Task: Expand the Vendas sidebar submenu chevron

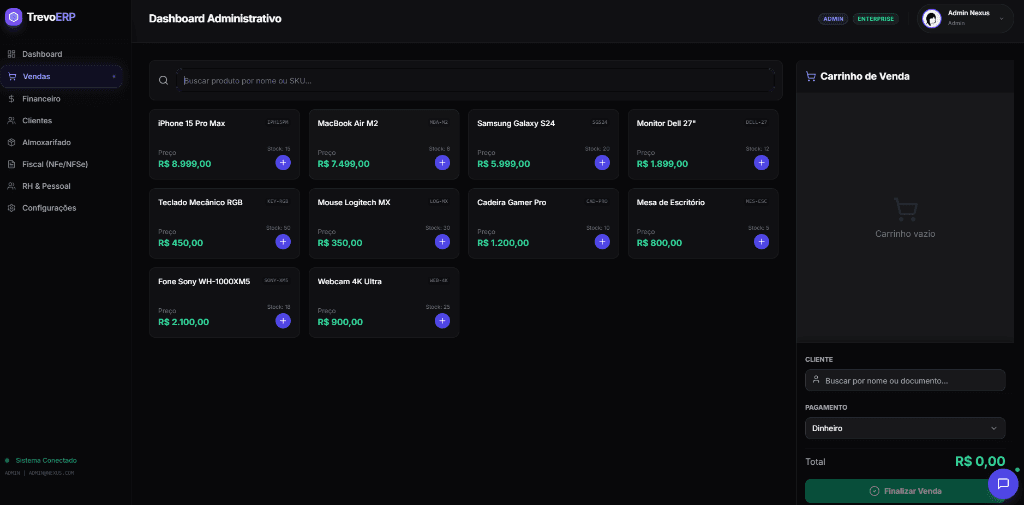Action: point(114,76)
